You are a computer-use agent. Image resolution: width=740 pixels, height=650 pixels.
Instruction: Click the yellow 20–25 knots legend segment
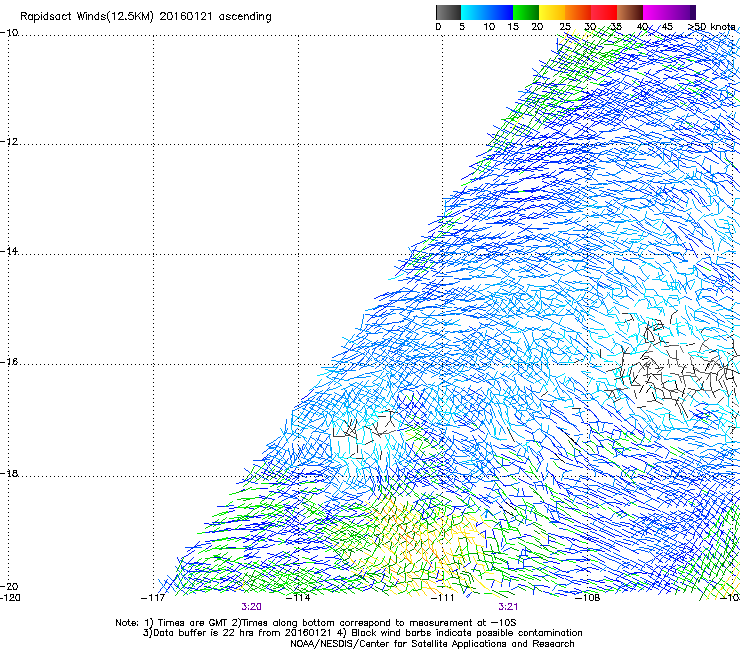pyautogui.click(x=552, y=12)
